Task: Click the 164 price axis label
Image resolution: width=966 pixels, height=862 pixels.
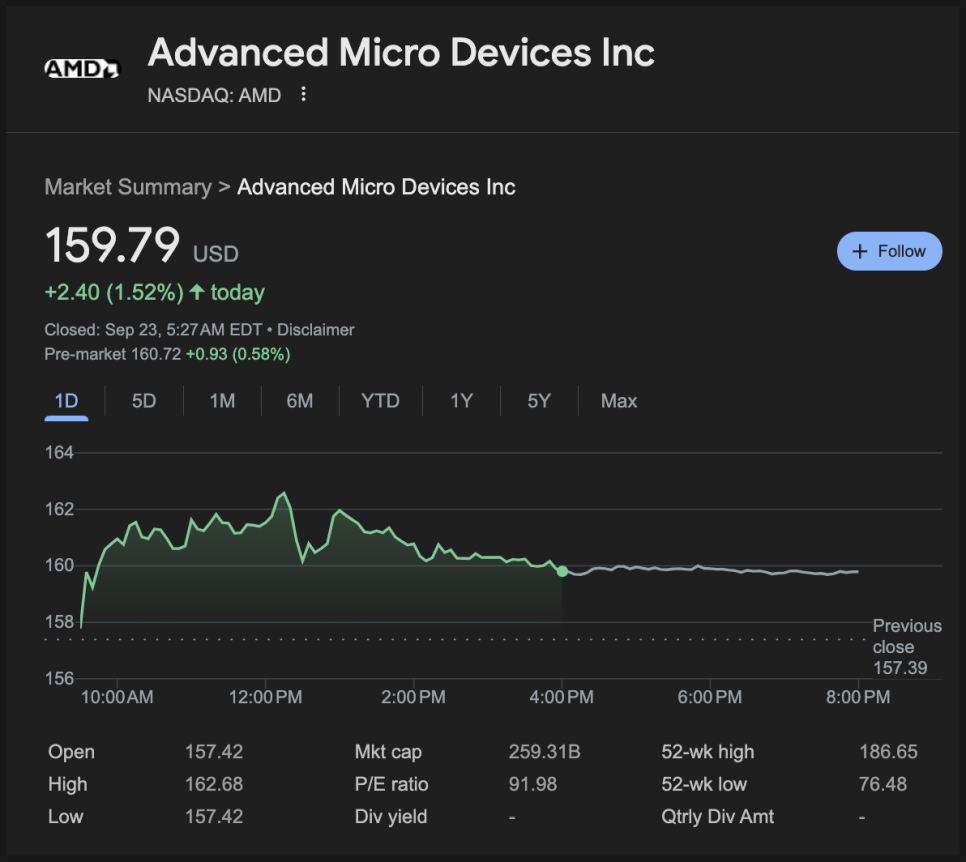Action: click(59, 452)
